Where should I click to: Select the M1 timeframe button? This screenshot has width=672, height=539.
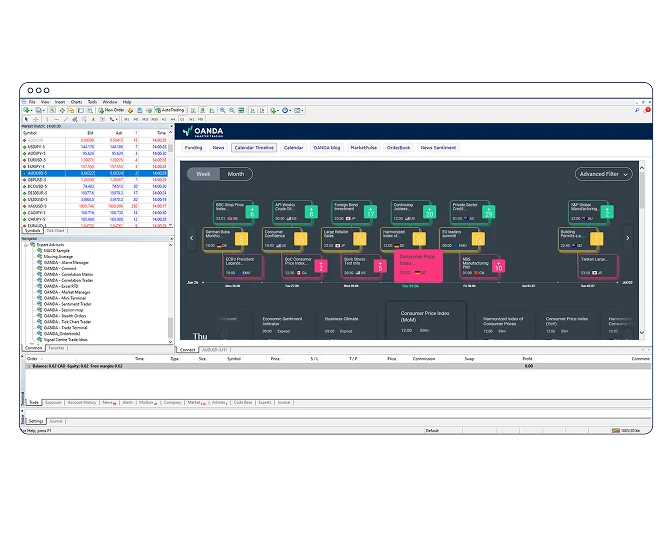126,119
